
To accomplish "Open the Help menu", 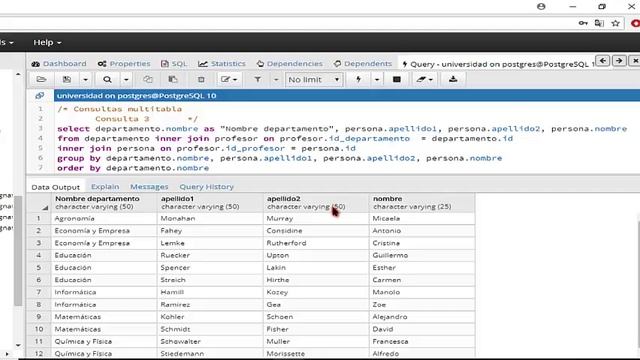I will [47, 42].
